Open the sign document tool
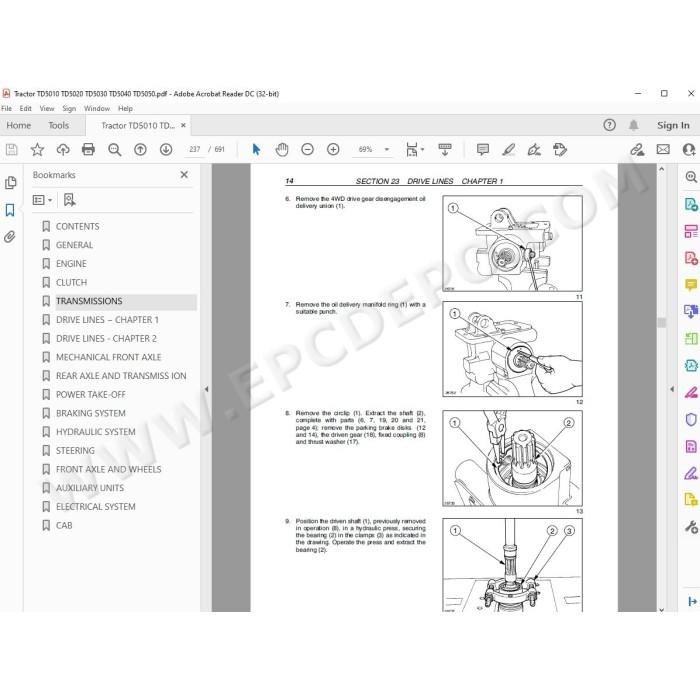 point(534,149)
